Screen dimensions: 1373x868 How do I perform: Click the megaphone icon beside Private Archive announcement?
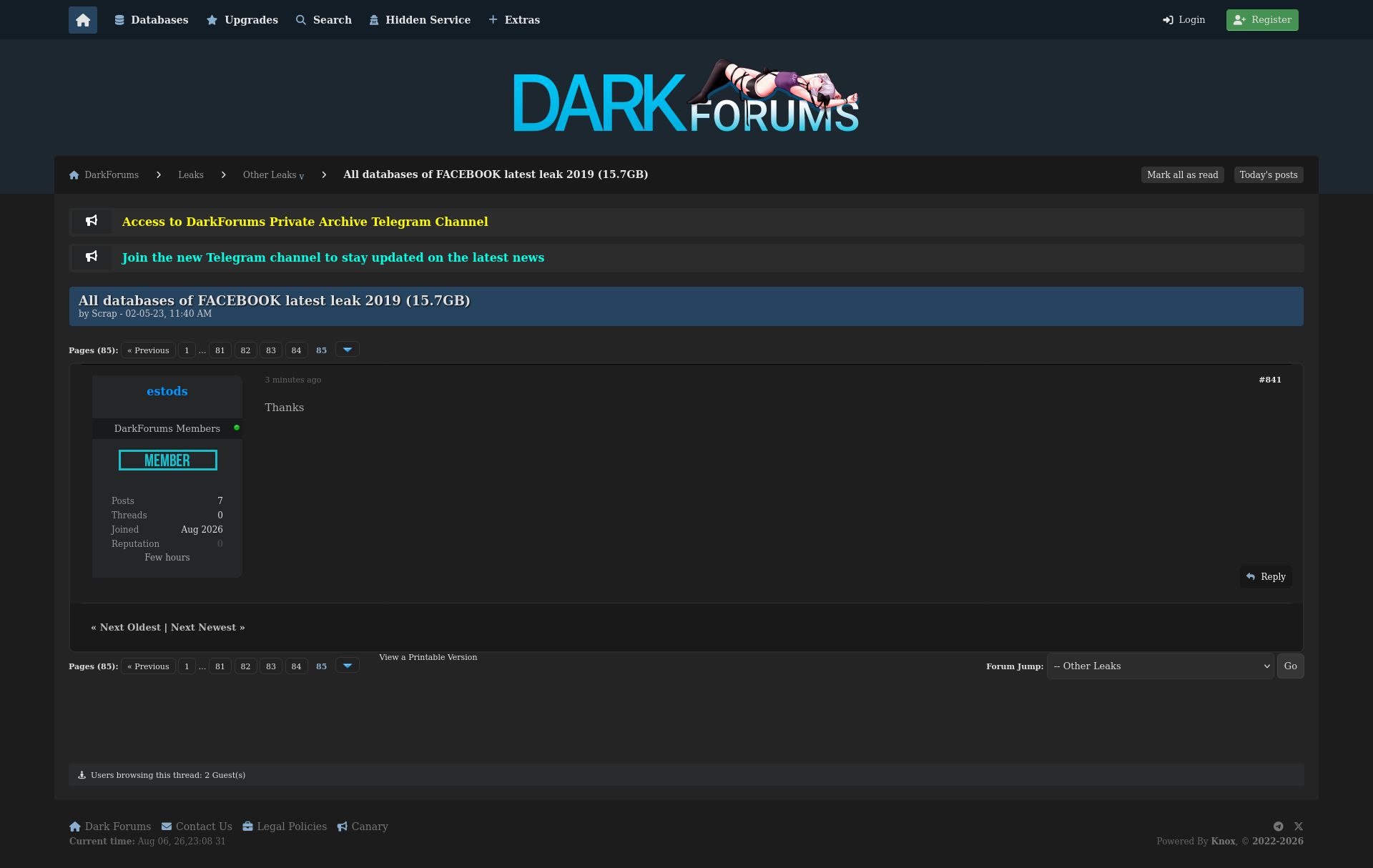(92, 221)
